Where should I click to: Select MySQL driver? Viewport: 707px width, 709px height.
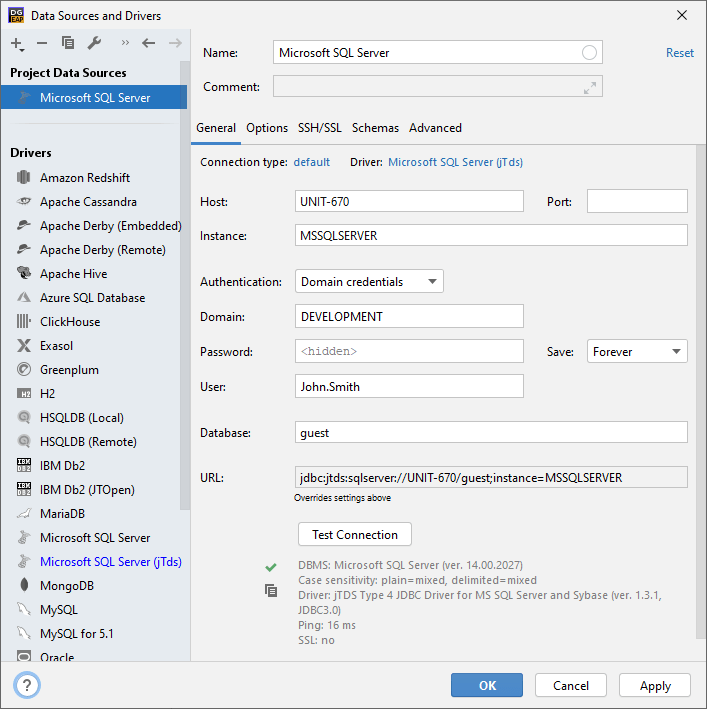pos(94,609)
